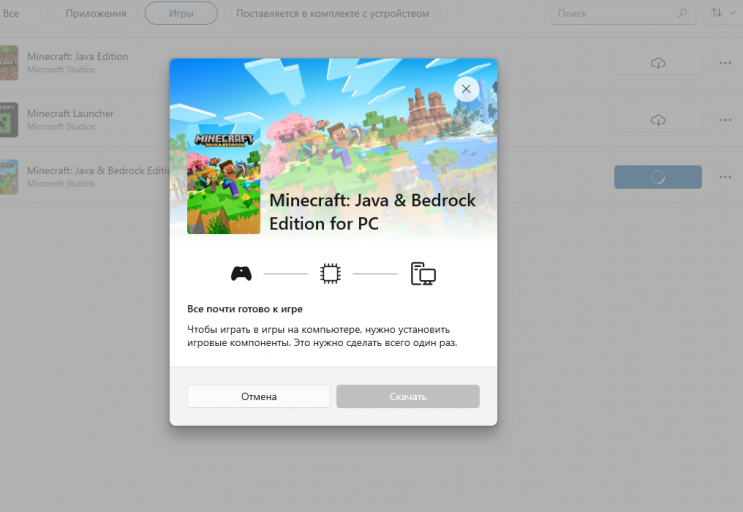743x512 pixels.
Task: Click Microsoft Studios under Minecraft Launcher
Action: click(x=61, y=126)
